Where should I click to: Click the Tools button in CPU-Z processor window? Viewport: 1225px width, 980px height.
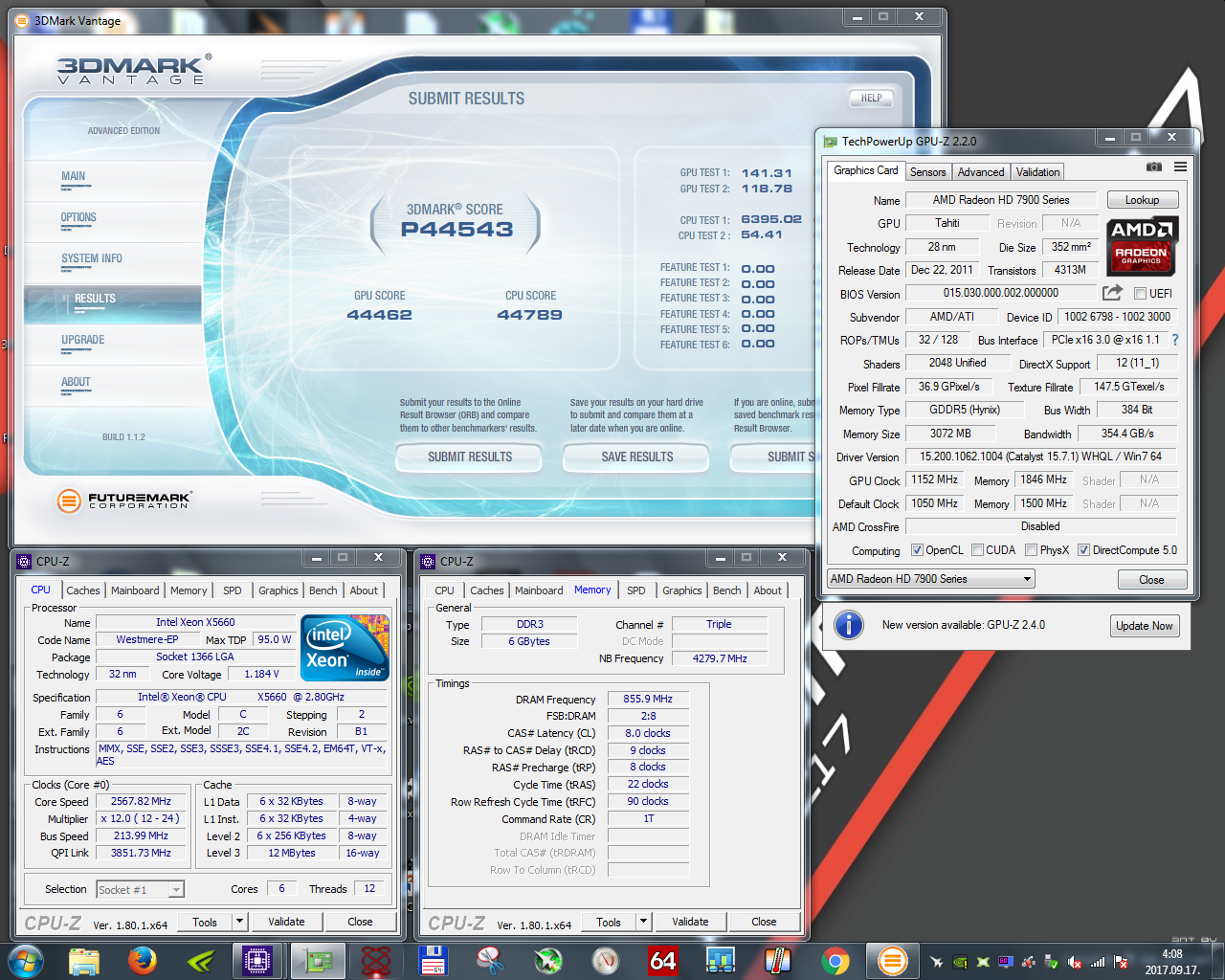(205, 922)
